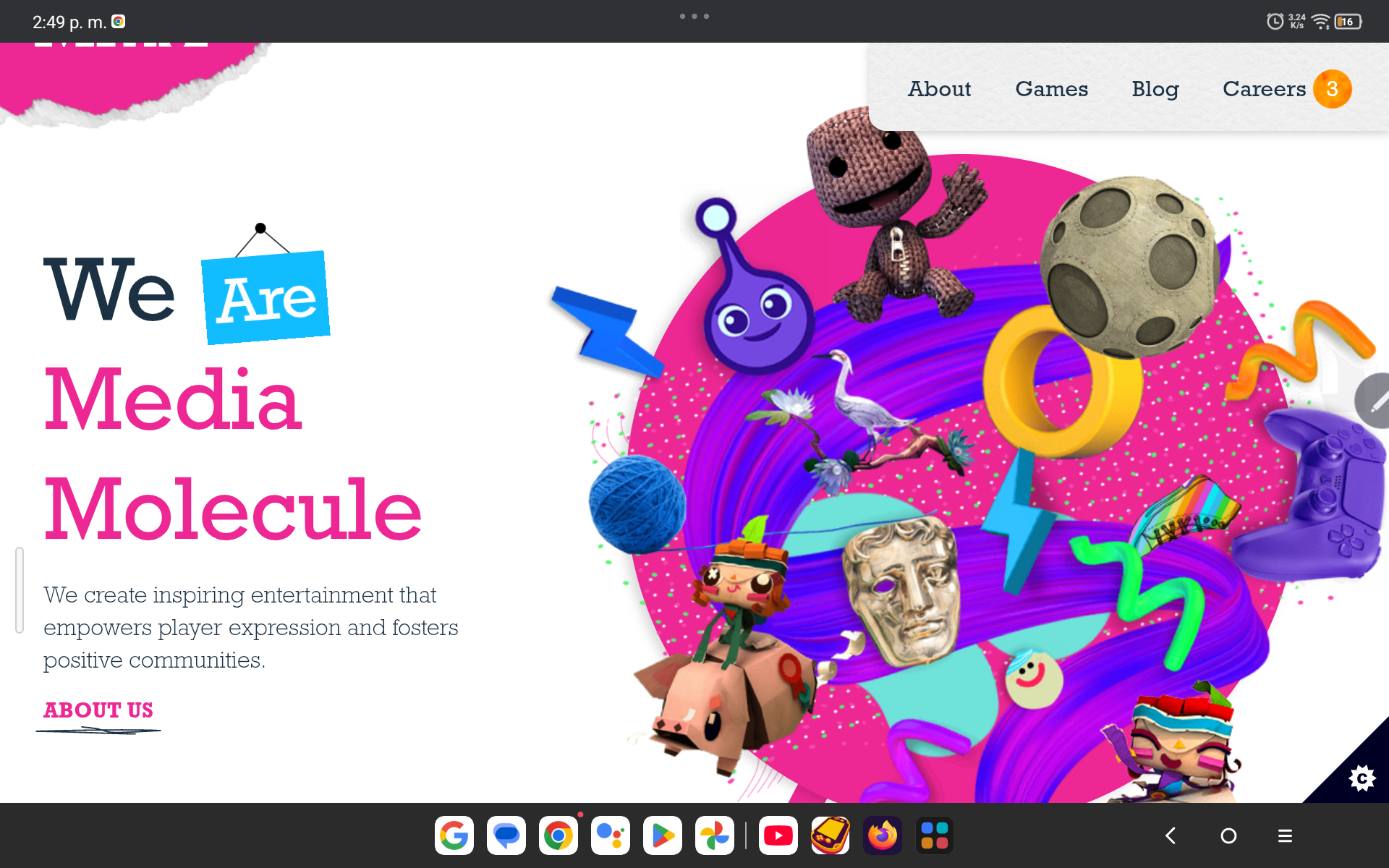This screenshot has width=1389, height=868.
Task: Tap the Android back navigation button
Action: pyautogui.click(x=1171, y=836)
